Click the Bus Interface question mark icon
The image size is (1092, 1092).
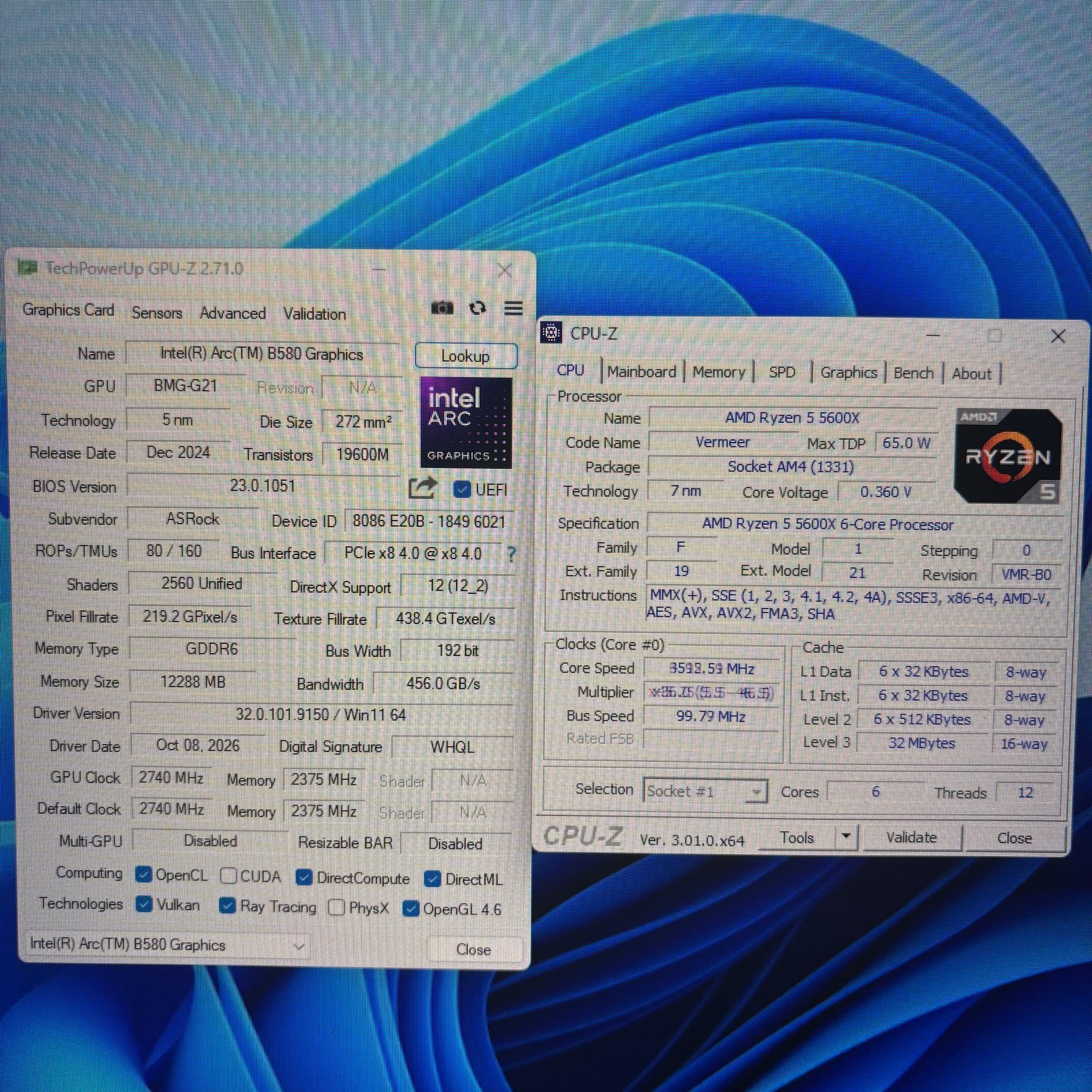511,554
